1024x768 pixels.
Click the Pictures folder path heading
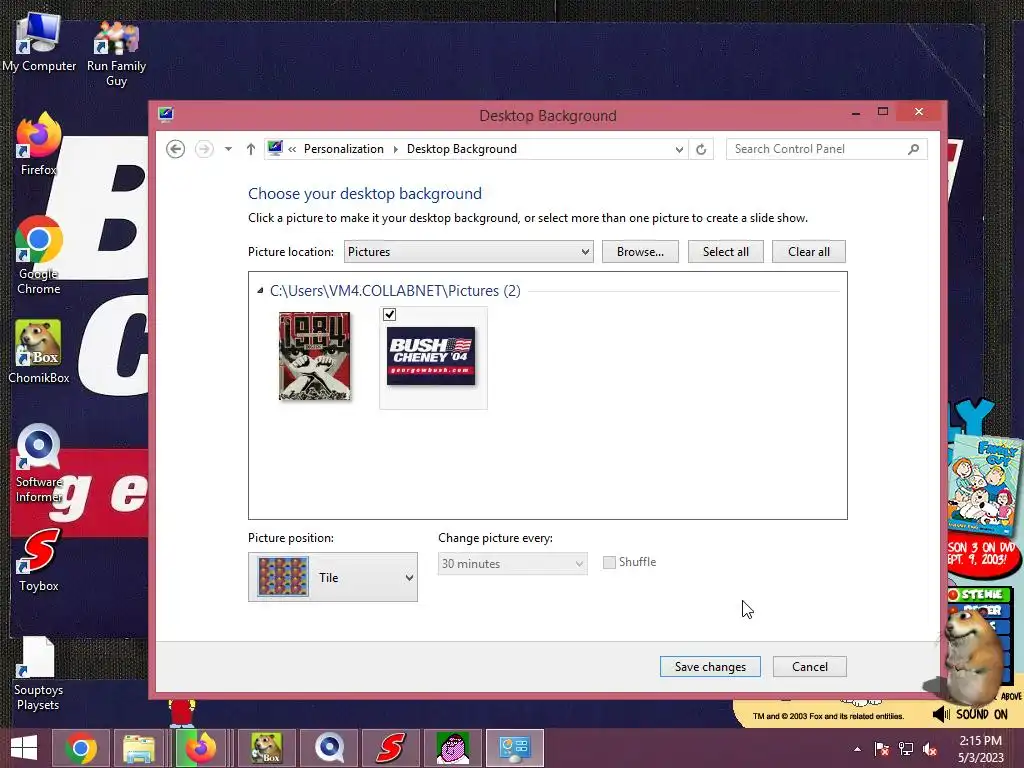point(395,291)
